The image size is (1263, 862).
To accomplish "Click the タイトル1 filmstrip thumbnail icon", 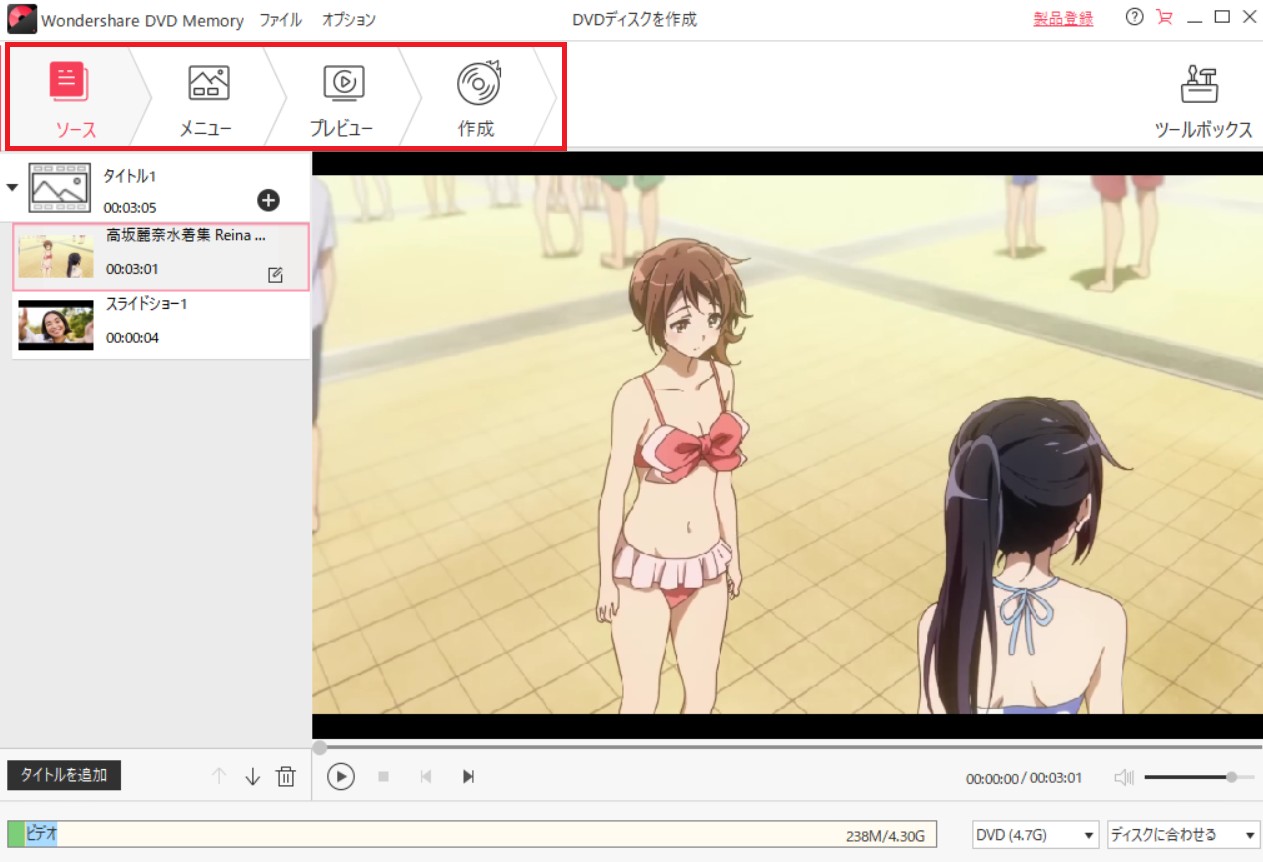I will [x=59, y=187].
